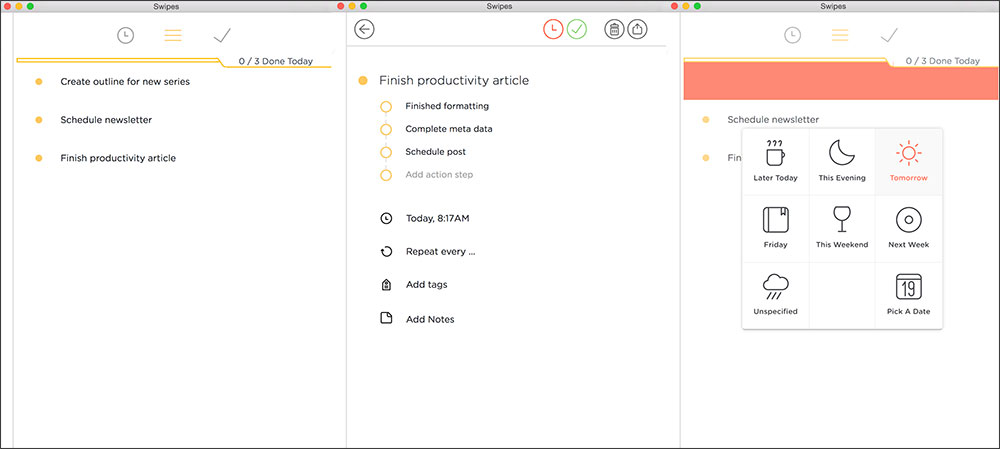Image resolution: width=1000 pixels, height=449 pixels.
Task: Select dot for Schedule newsletter in left window
Action: pyautogui.click(x=39, y=120)
